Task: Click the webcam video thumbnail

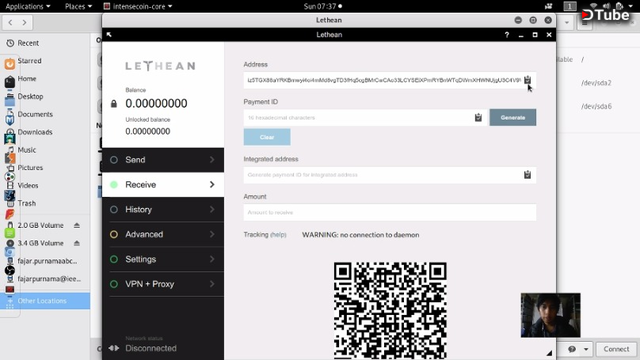Action: (550, 315)
